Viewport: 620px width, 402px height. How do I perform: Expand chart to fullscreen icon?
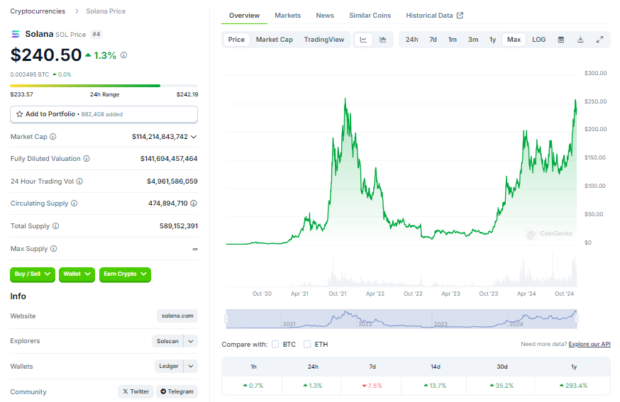point(599,40)
